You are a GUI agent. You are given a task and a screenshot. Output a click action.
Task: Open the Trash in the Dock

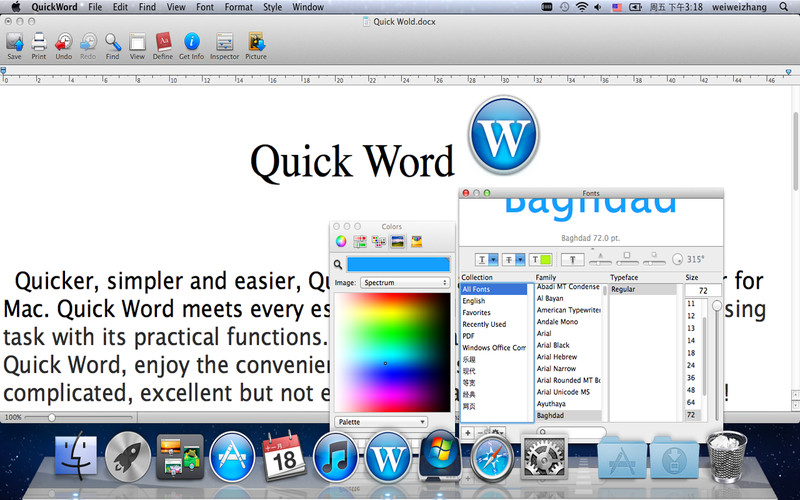[x=727, y=457]
